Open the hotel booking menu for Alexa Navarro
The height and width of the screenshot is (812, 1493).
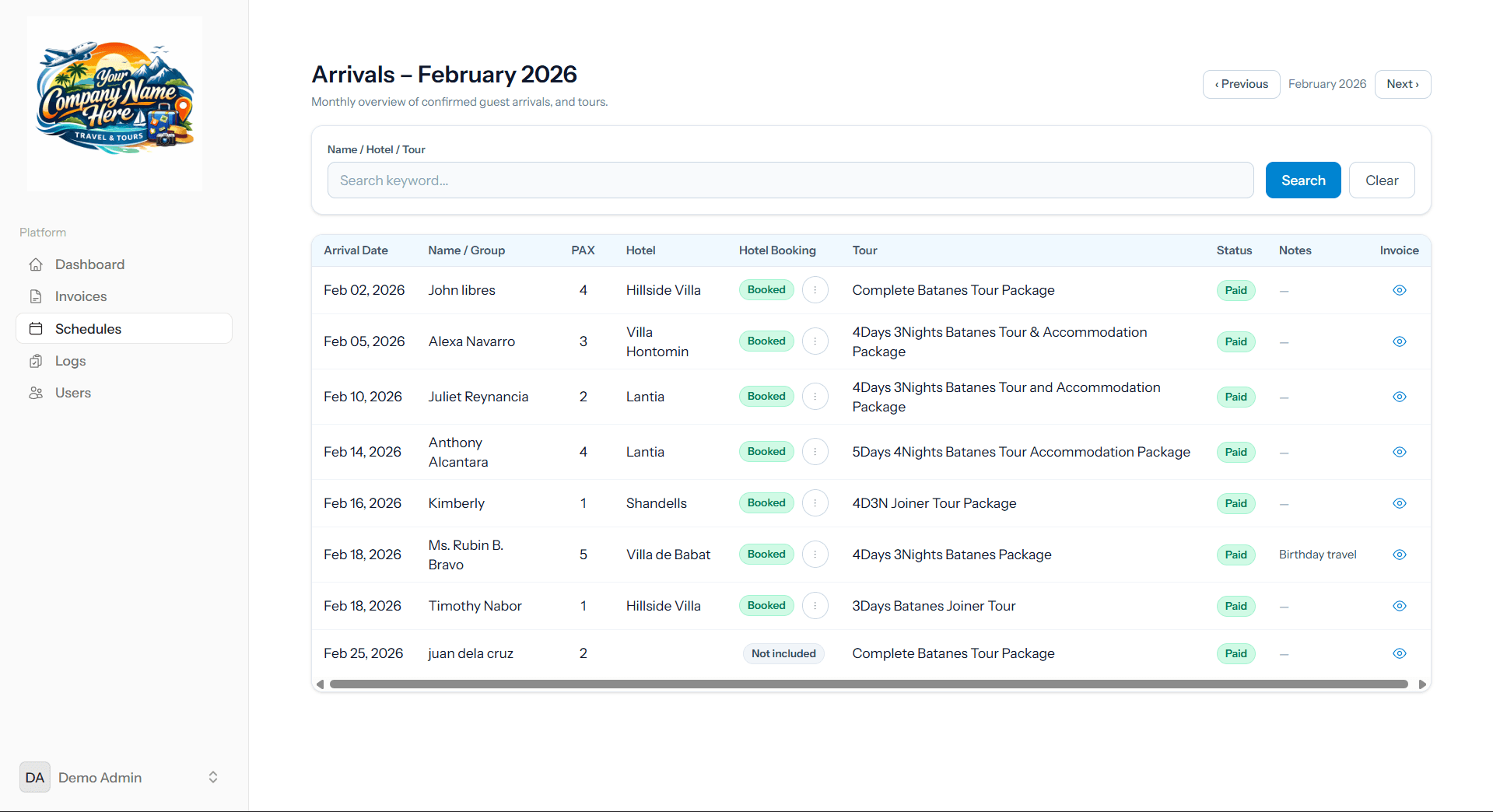coord(815,341)
